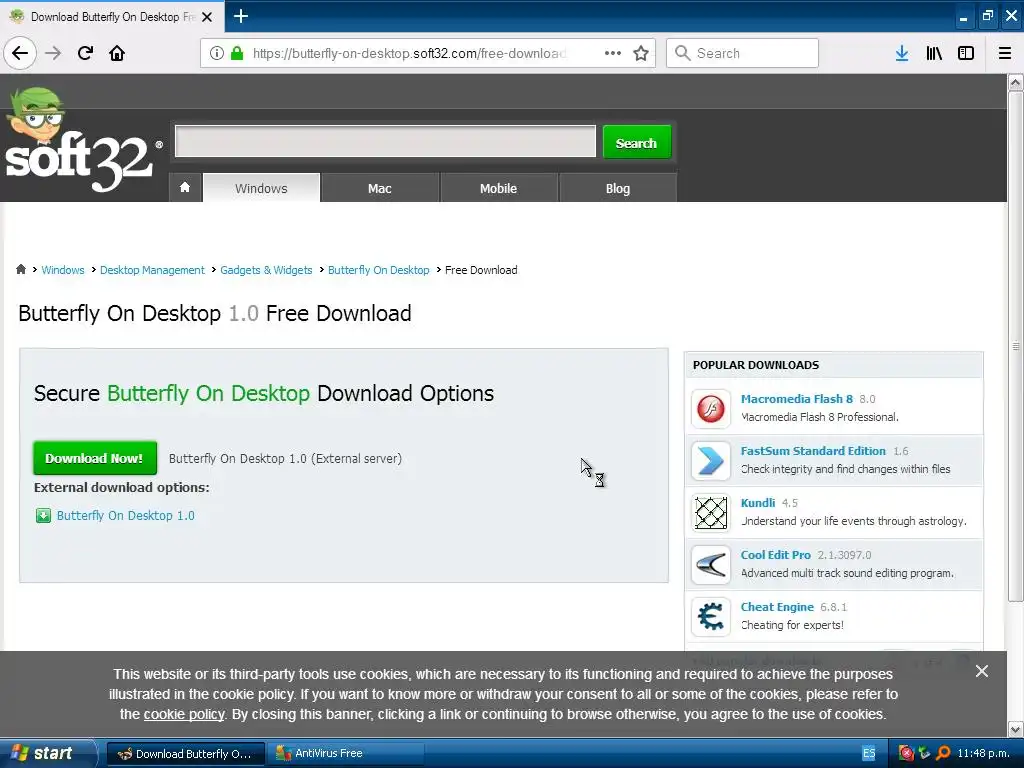Click green download icon beside Butterfly link
Viewport: 1024px width, 768px height.
pos(43,516)
